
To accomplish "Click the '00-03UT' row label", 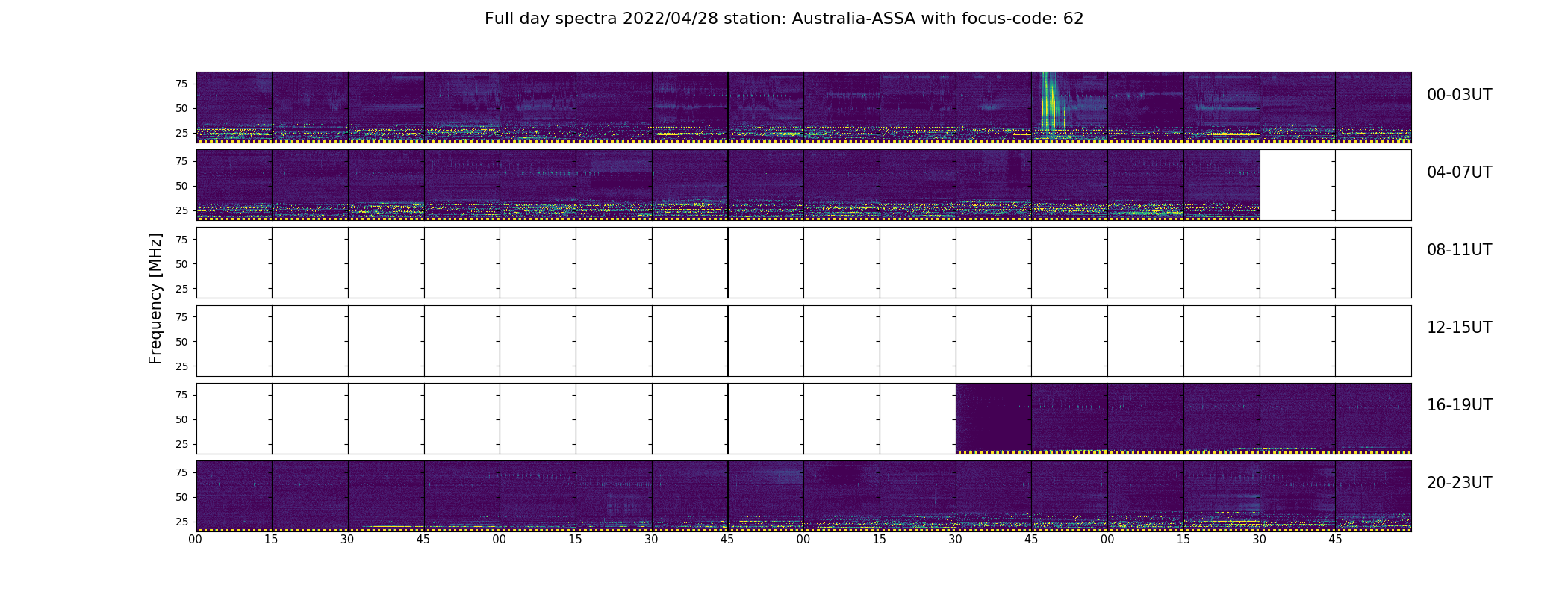I will point(1459,95).
